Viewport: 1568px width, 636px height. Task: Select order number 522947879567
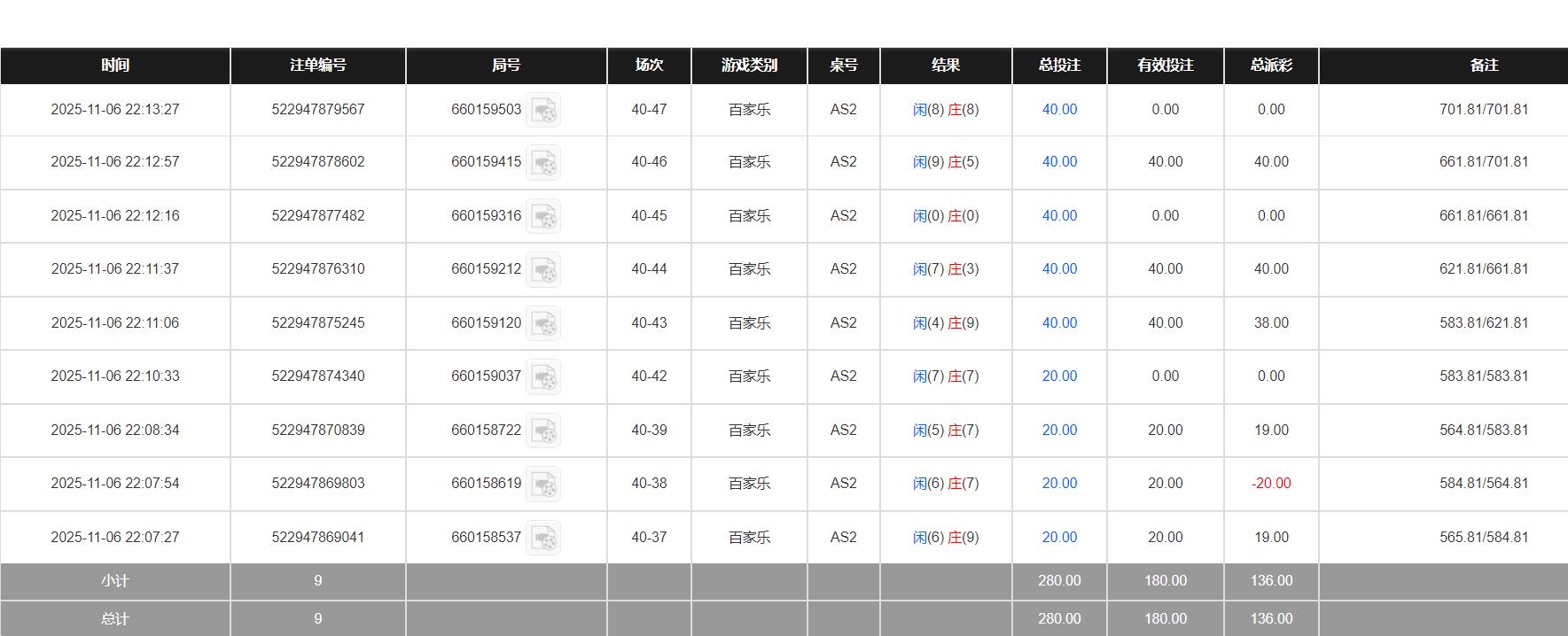click(x=318, y=110)
